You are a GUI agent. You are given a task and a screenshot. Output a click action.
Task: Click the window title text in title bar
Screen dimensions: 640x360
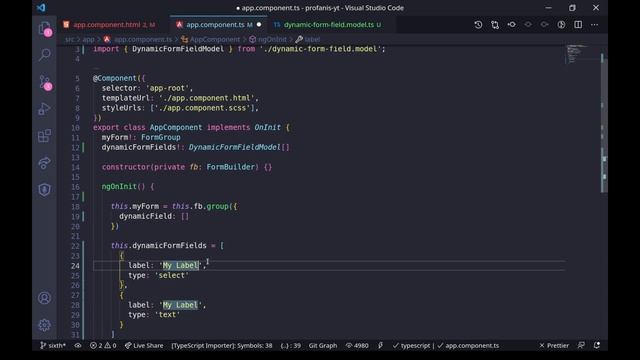click(320, 8)
